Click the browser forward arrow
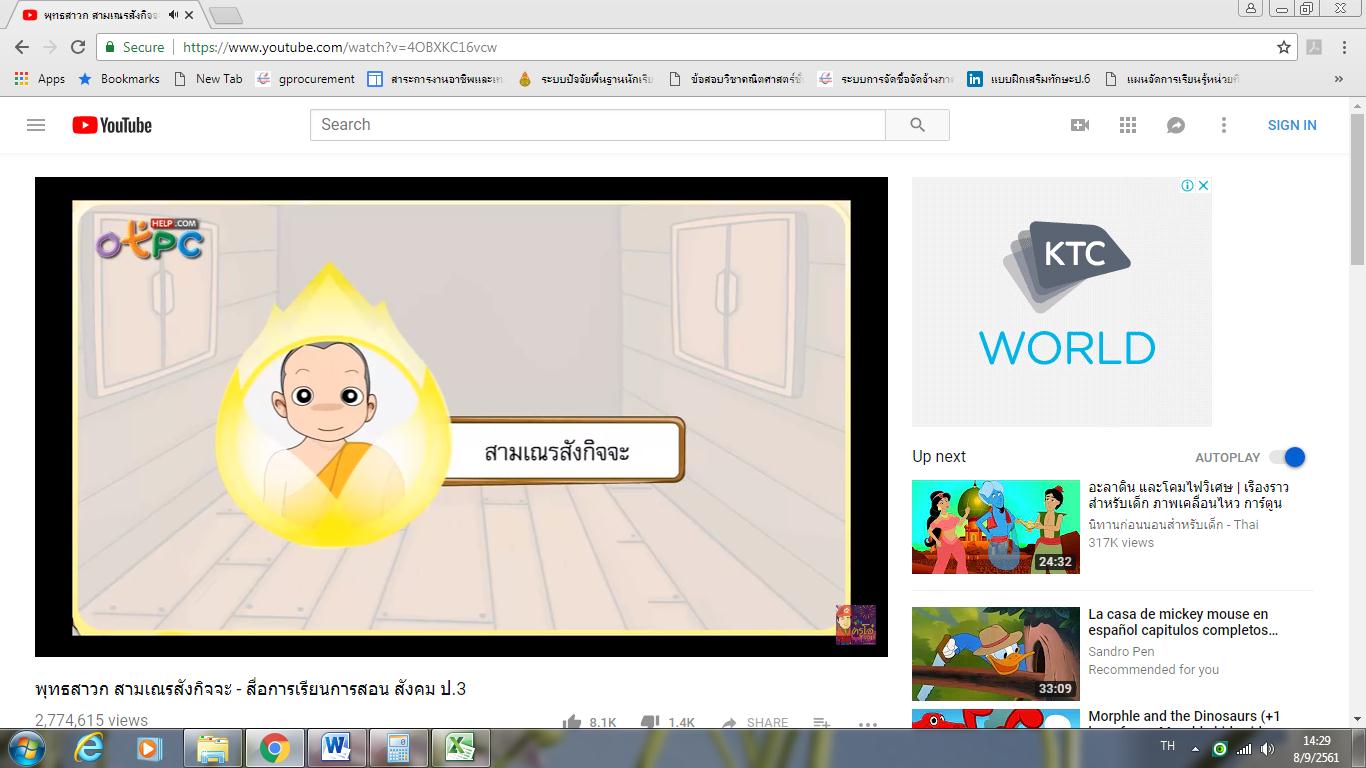Screen dimensions: 1366x768 tap(50, 47)
